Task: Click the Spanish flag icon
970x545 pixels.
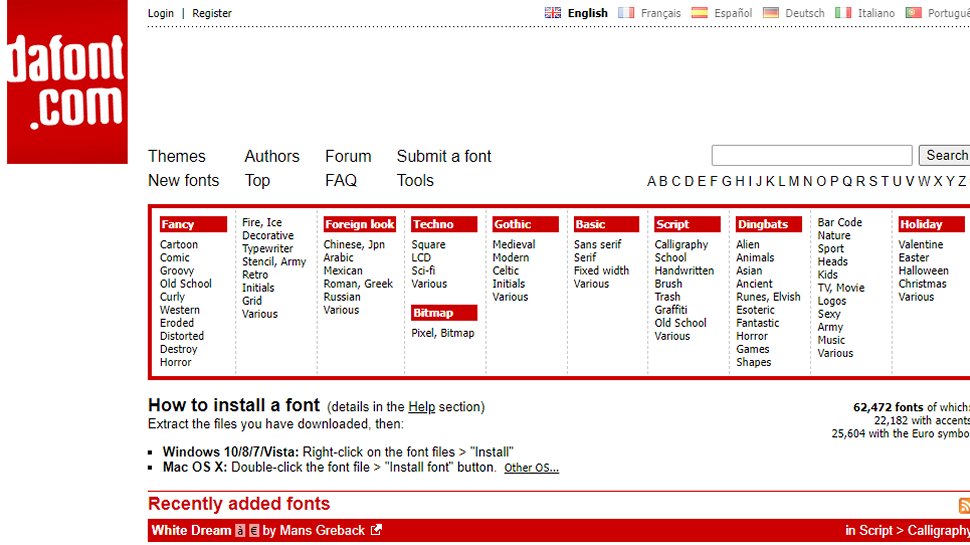Action: [x=700, y=13]
